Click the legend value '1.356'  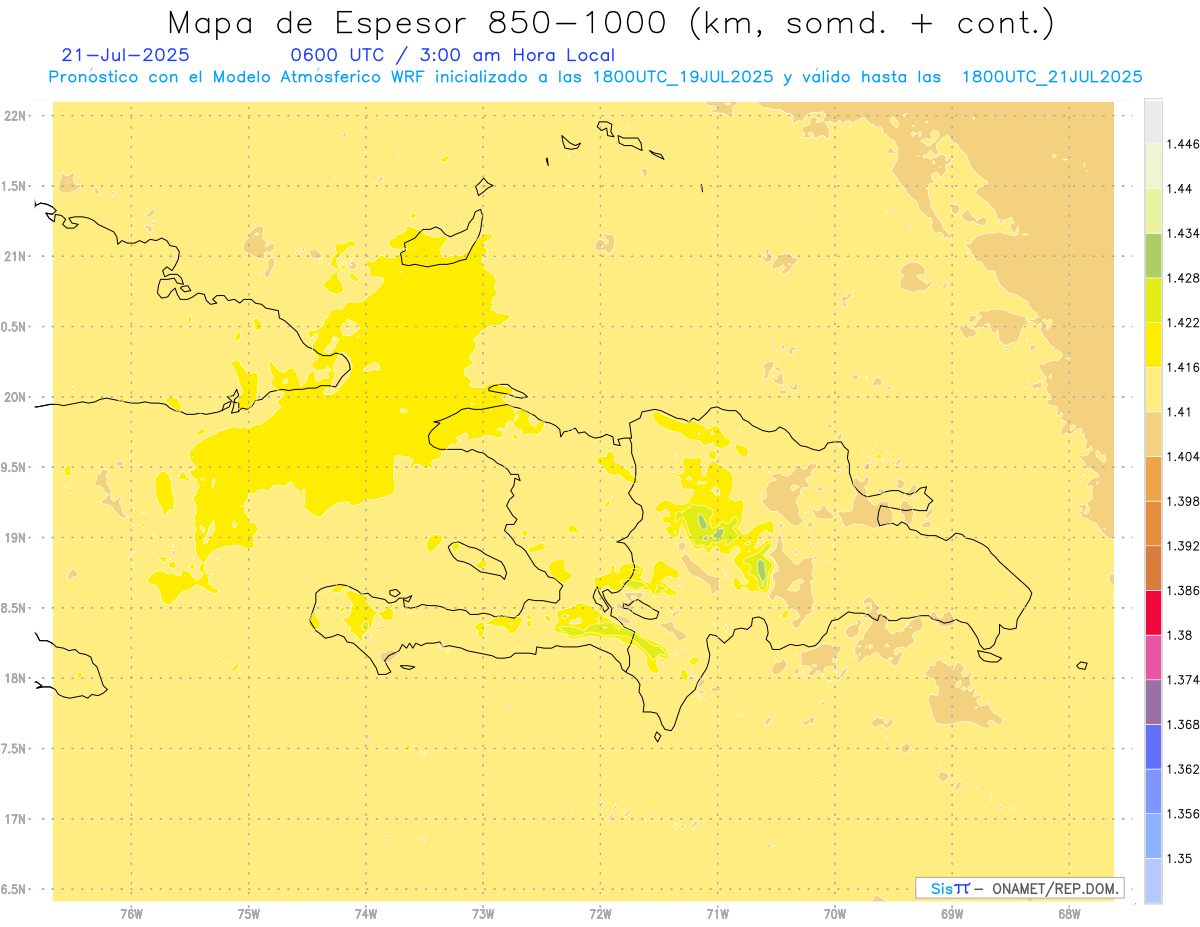click(x=1182, y=814)
